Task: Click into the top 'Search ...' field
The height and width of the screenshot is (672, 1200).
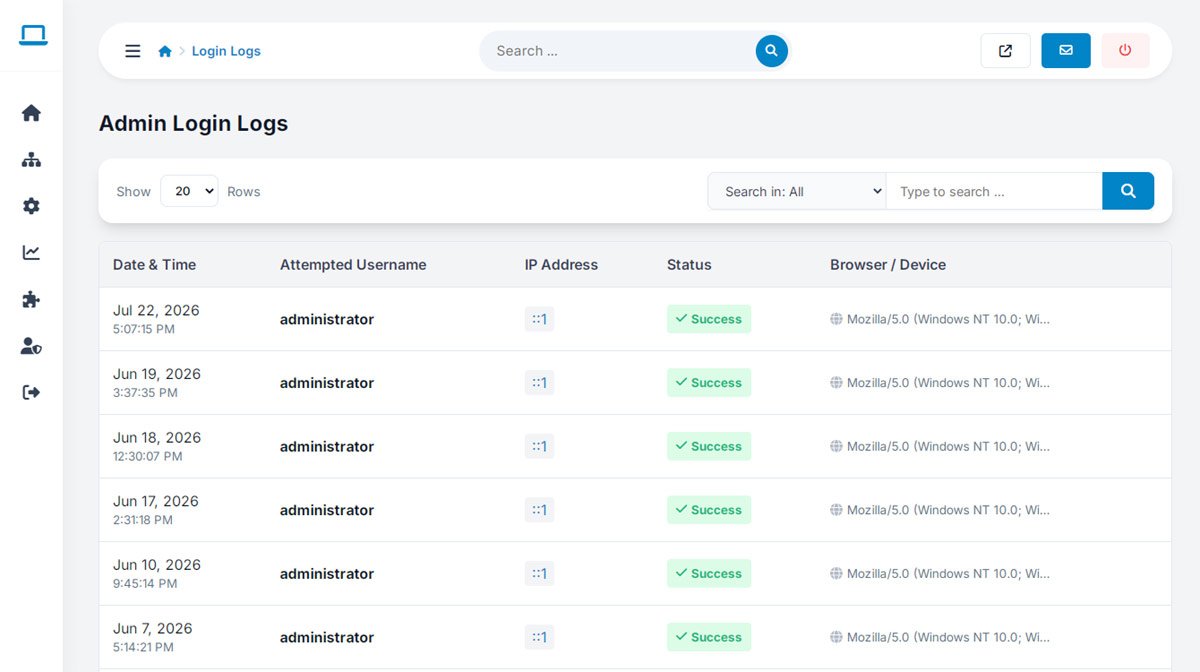Action: click(x=620, y=51)
